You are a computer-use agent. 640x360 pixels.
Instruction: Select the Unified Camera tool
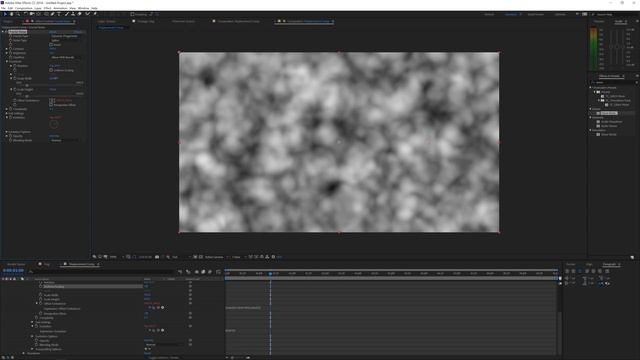click(32, 14)
